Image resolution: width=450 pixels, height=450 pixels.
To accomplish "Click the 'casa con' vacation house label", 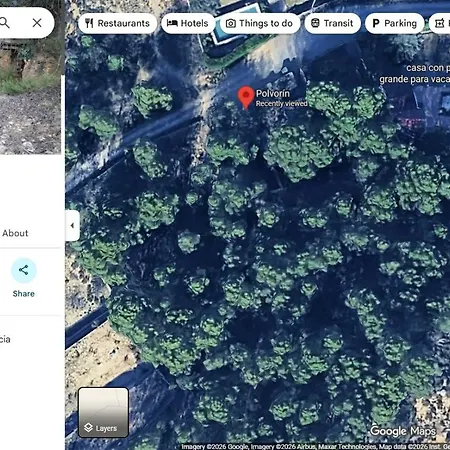I will [415, 73].
